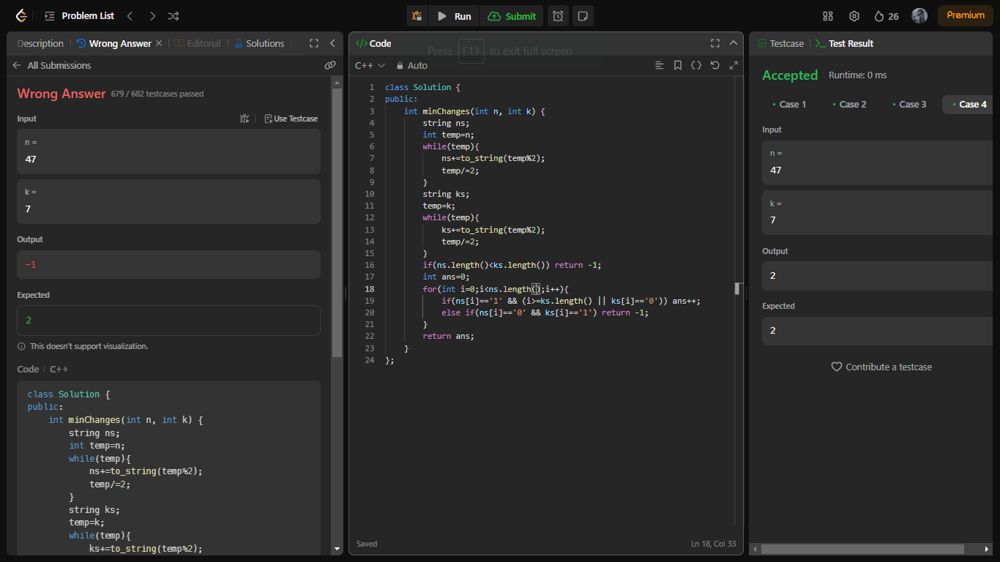The width and height of the screenshot is (1000, 562).
Task: Open the Problem List panel
Action: click(80, 16)
